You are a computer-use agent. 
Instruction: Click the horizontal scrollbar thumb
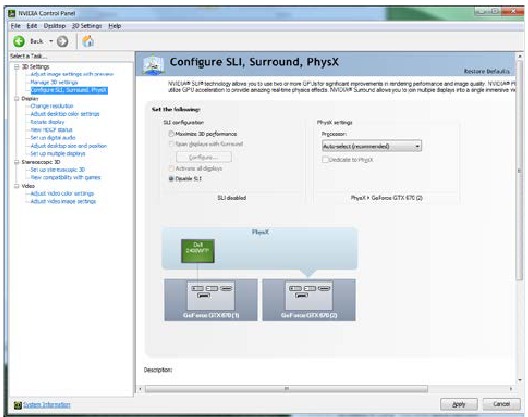point(286,389)
